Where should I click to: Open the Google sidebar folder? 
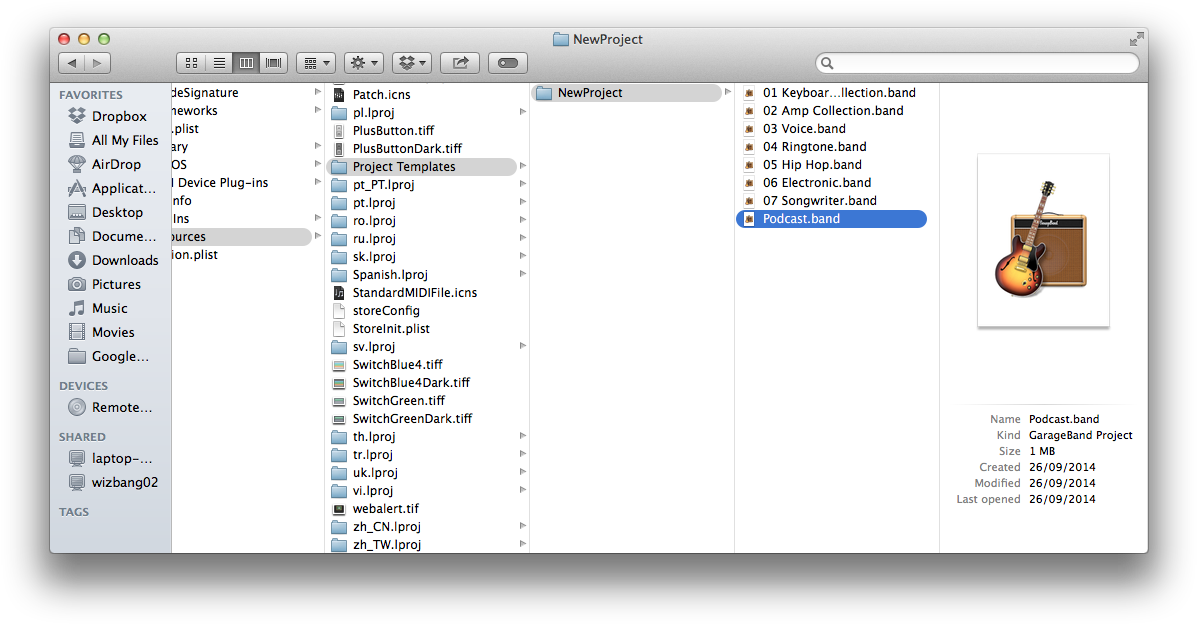point(108,357)
